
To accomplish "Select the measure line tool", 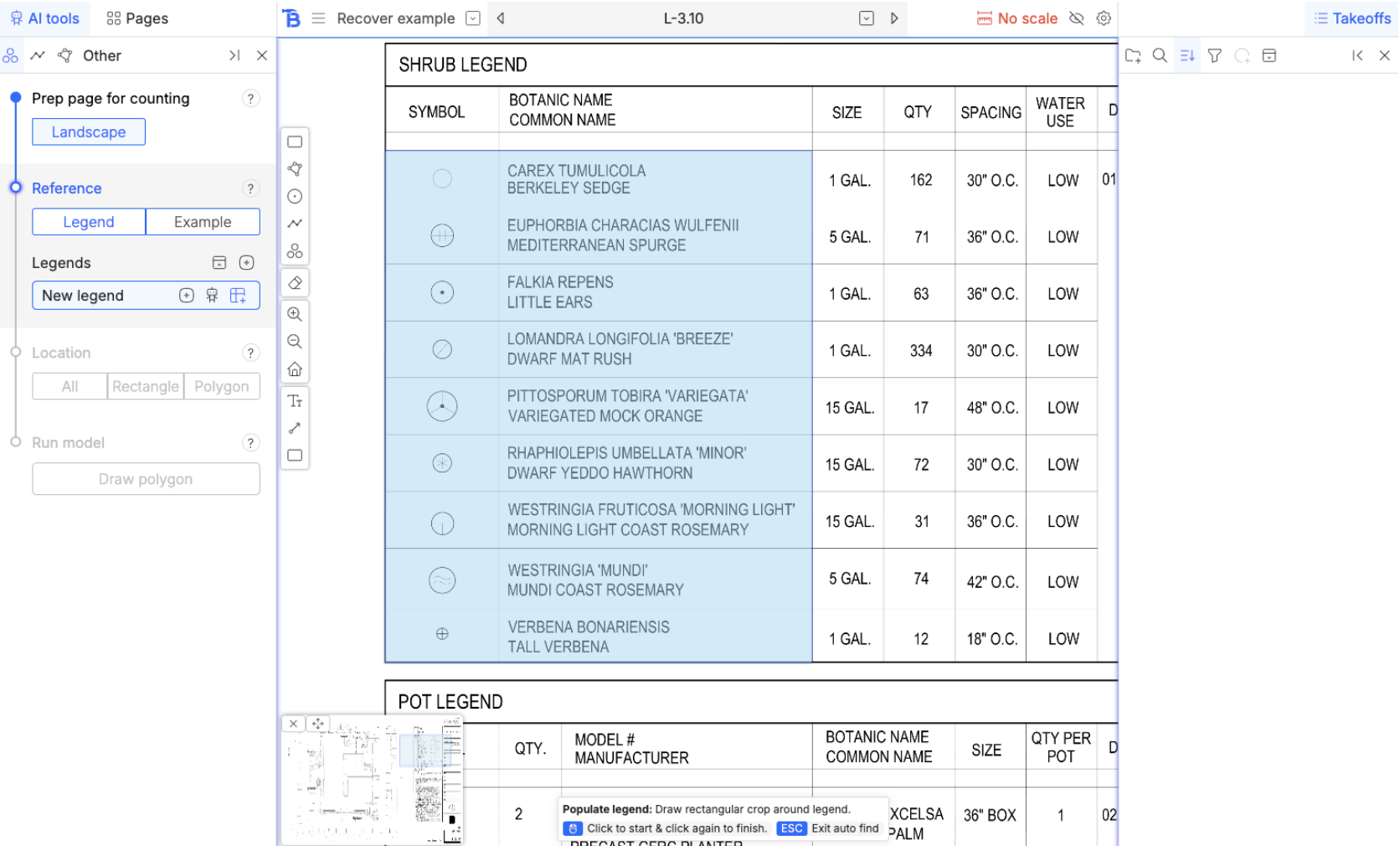I will (x=295, y=428).
